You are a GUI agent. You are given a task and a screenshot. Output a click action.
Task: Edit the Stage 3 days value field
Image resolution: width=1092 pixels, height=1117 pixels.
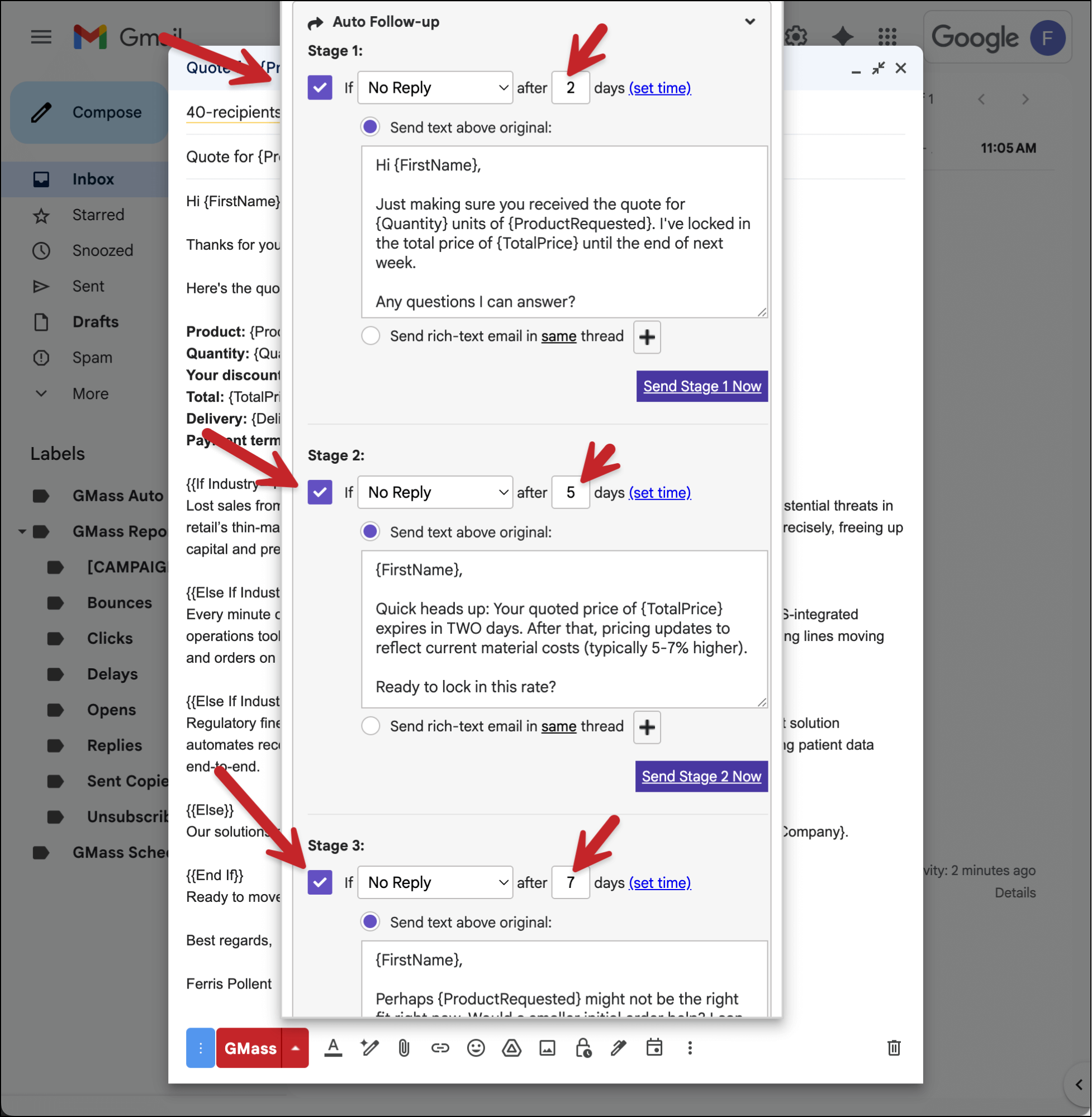pyautogui.click(x=570, y=882)
